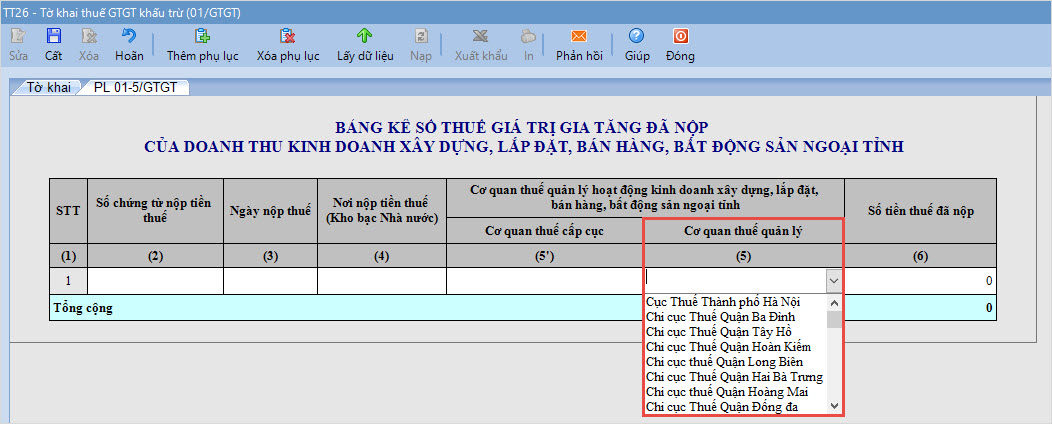Select Chi cục Thuế Quận Hai Bà Trưng
The image size is (1052, 424).
coord(735,376)
